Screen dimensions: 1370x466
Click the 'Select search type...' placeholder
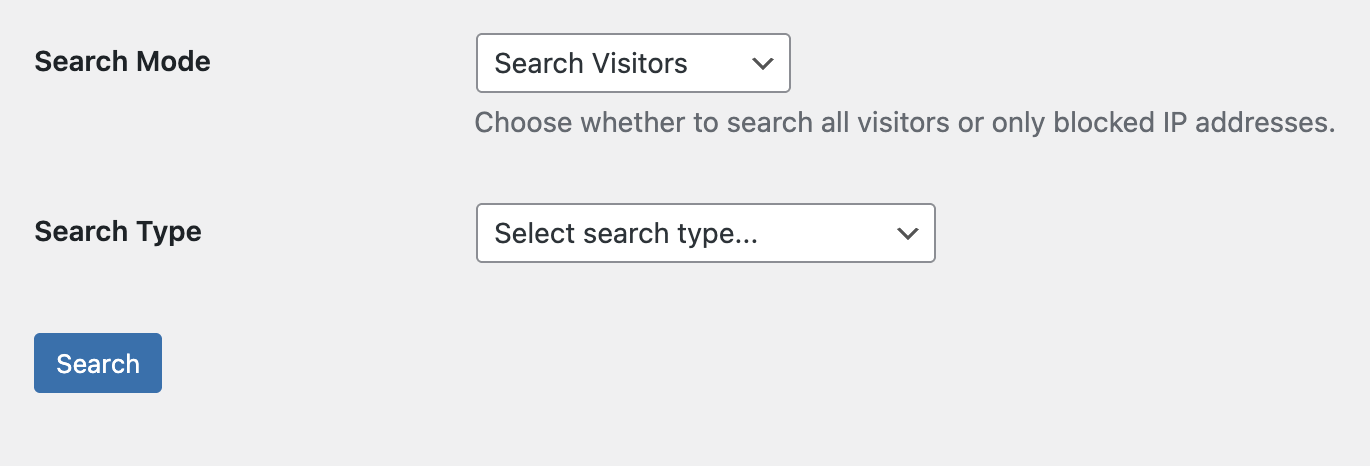tap(626, 234)
